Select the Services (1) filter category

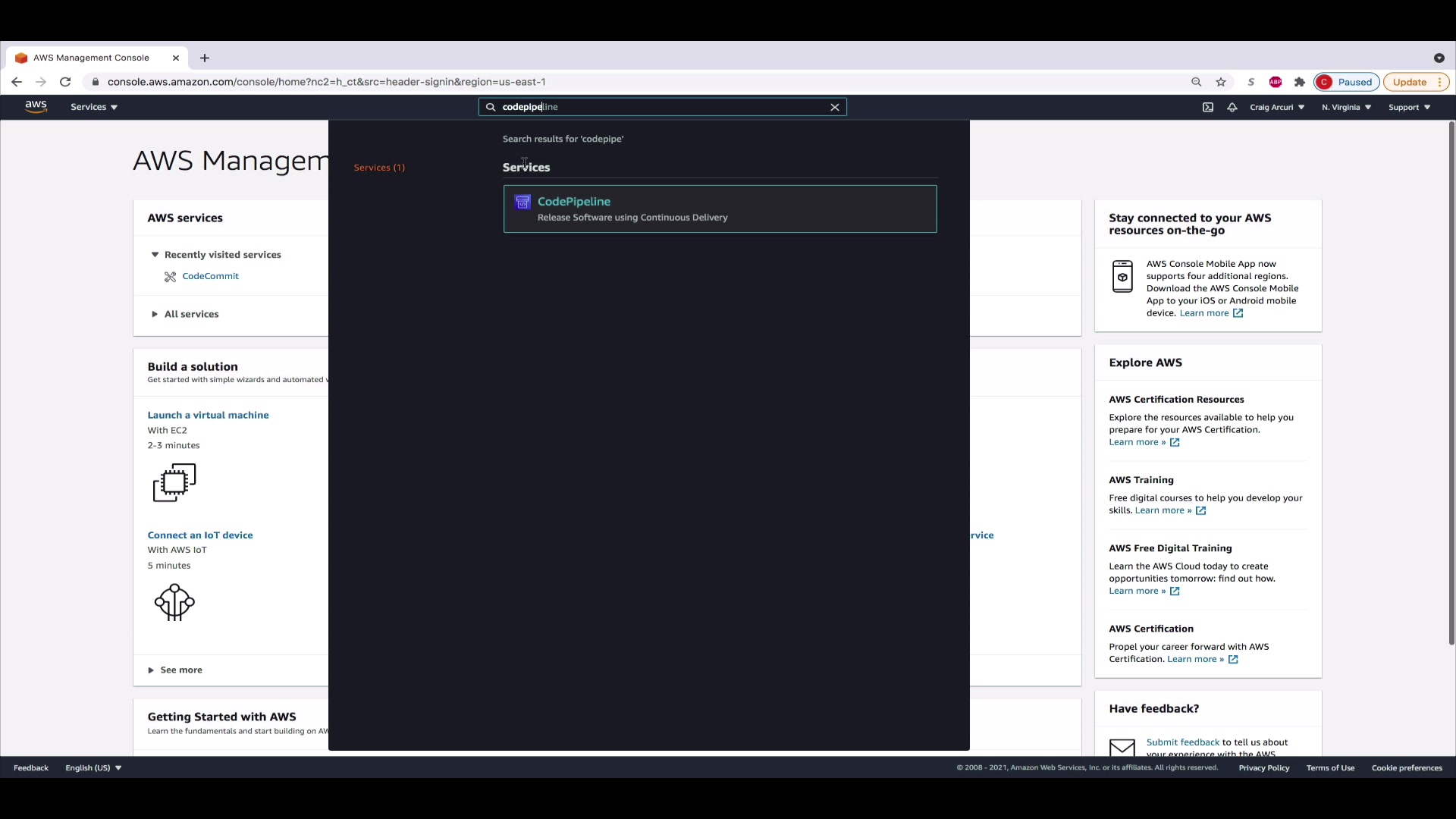coord(379,168)
